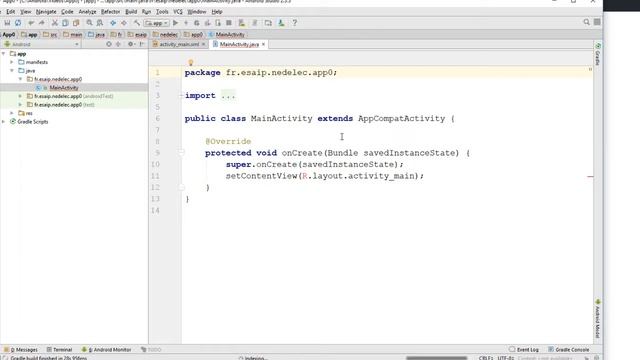Expand the res folder node
The image size is (640, 360).
(12, 113)
